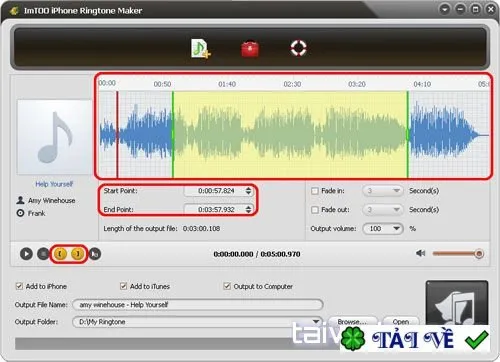Image resolution: width=500 pixels, height=362 pixels.
Task: Click the green end marker on waveform
Action: point(407,134)
